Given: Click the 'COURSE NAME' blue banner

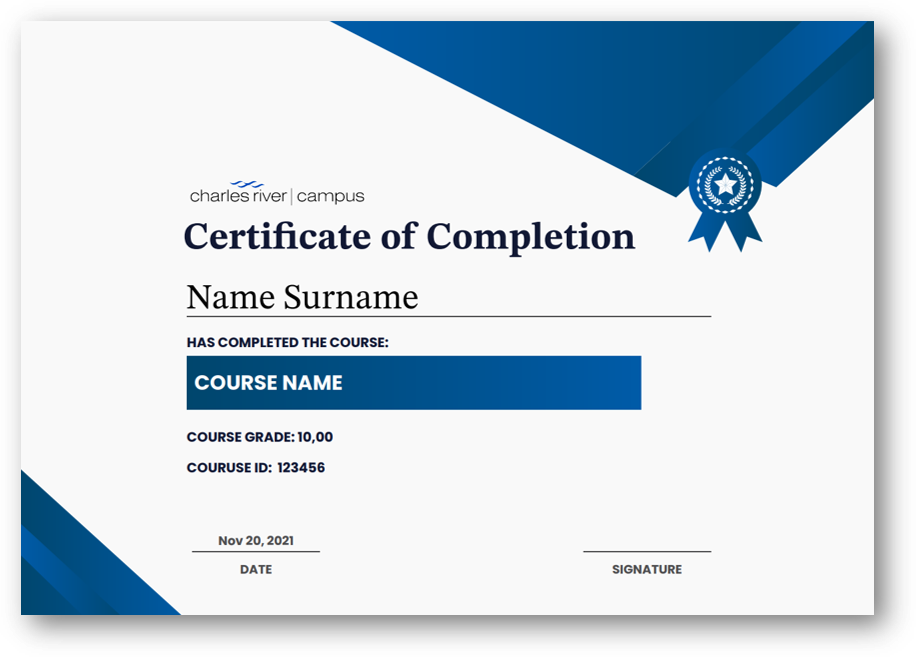Looking at the screenshot, I should (414, 383).
